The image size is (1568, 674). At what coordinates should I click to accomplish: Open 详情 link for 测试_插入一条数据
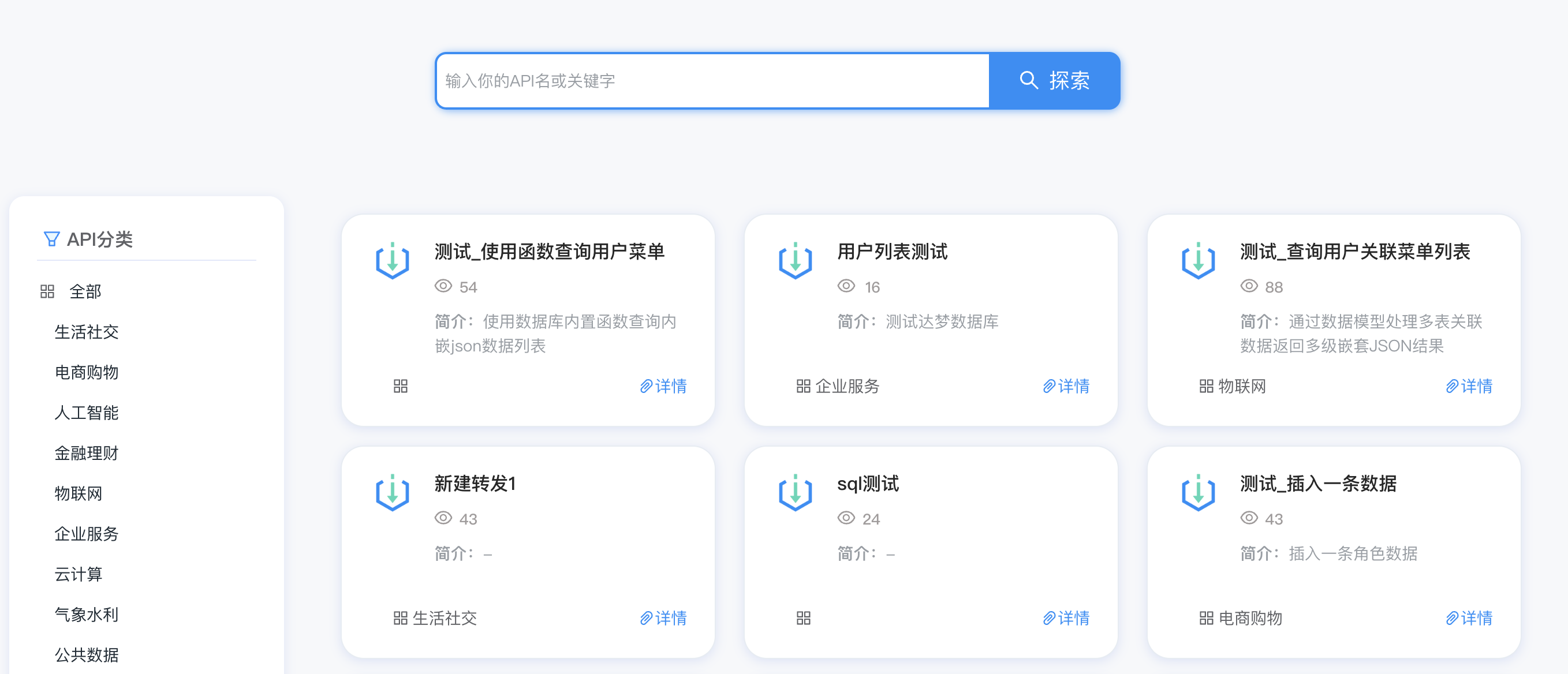point(1469,618)
